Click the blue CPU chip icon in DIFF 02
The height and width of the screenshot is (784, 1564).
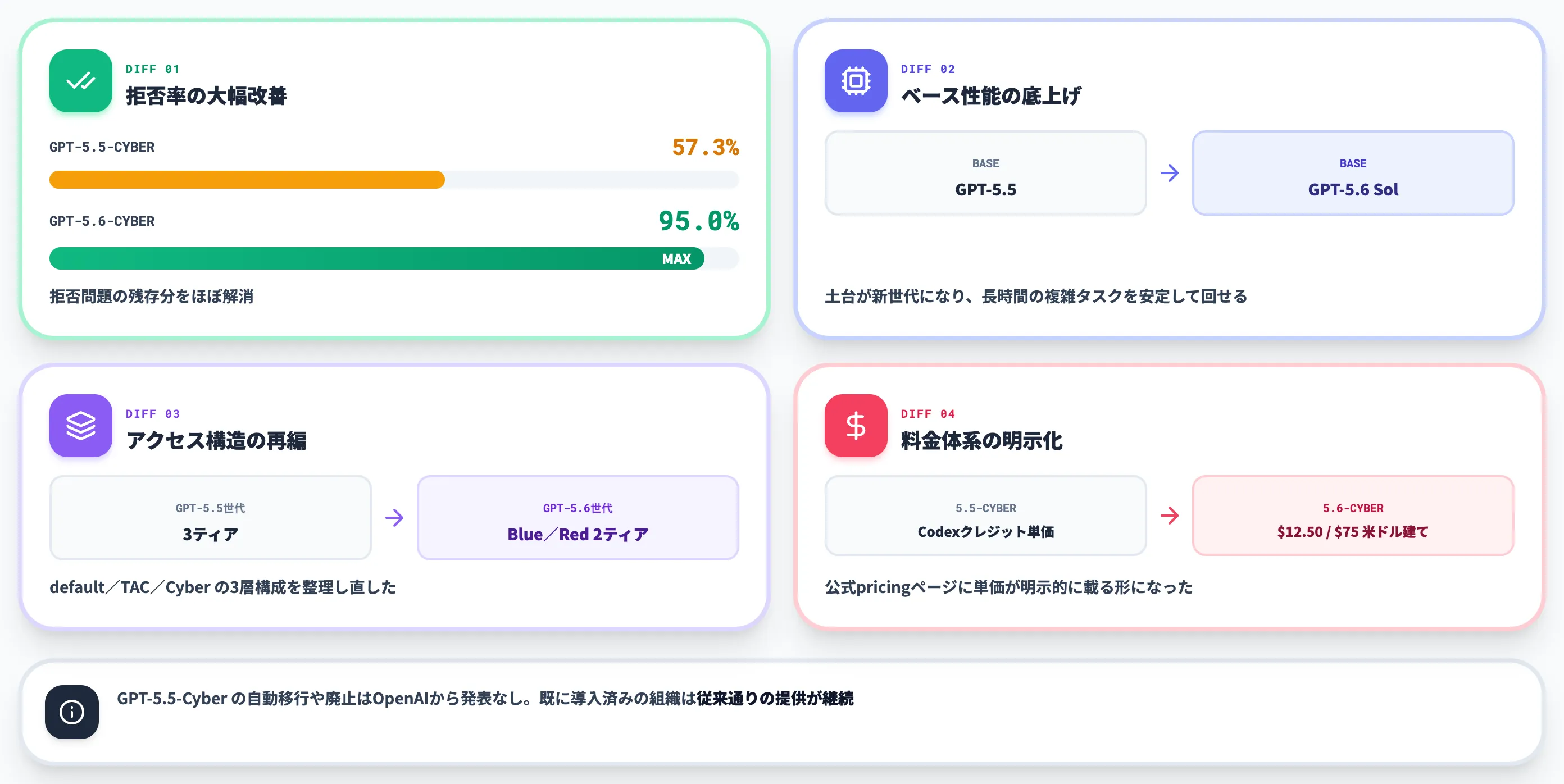tap(856, 81)
